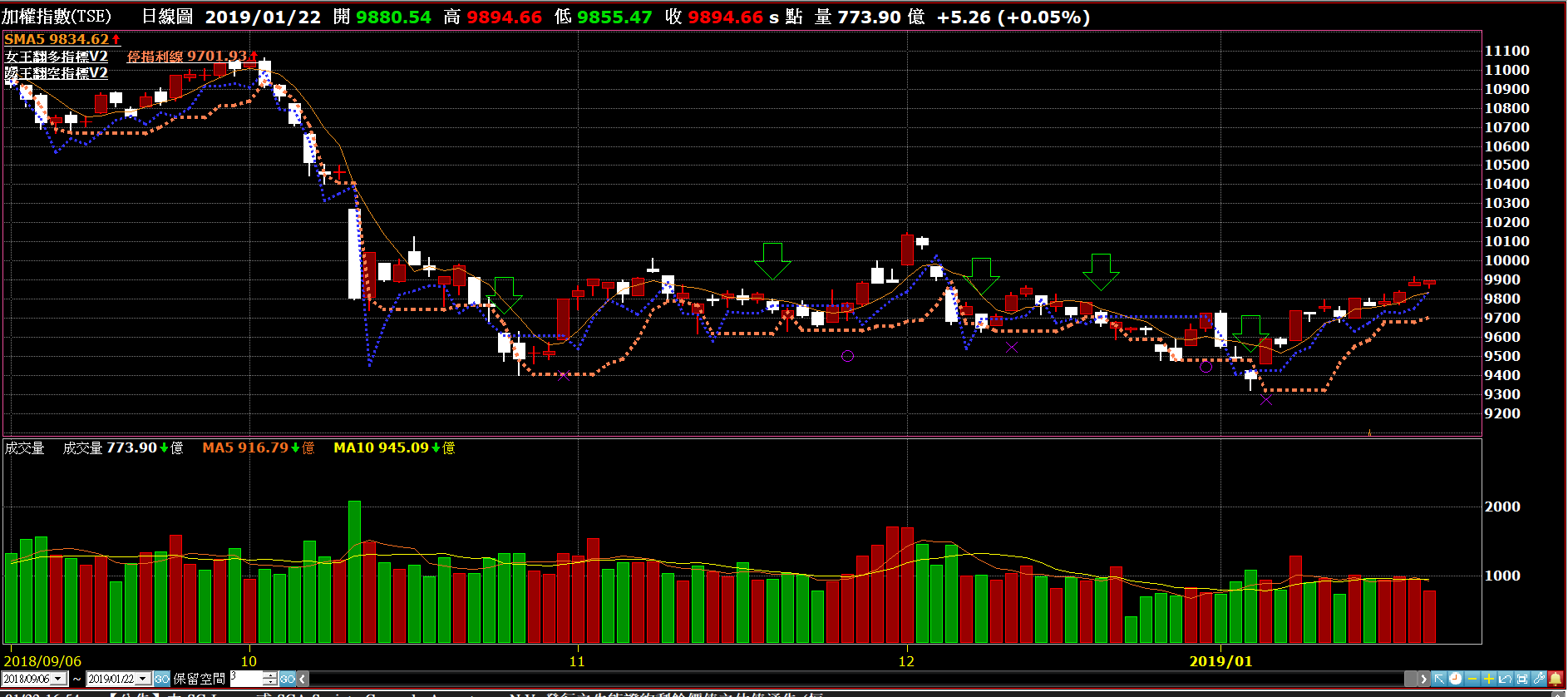Click GO beside the 保留空間 field
Viewport: 1568px width, 697px height.
pyautogui.click(x=287, y=679)
